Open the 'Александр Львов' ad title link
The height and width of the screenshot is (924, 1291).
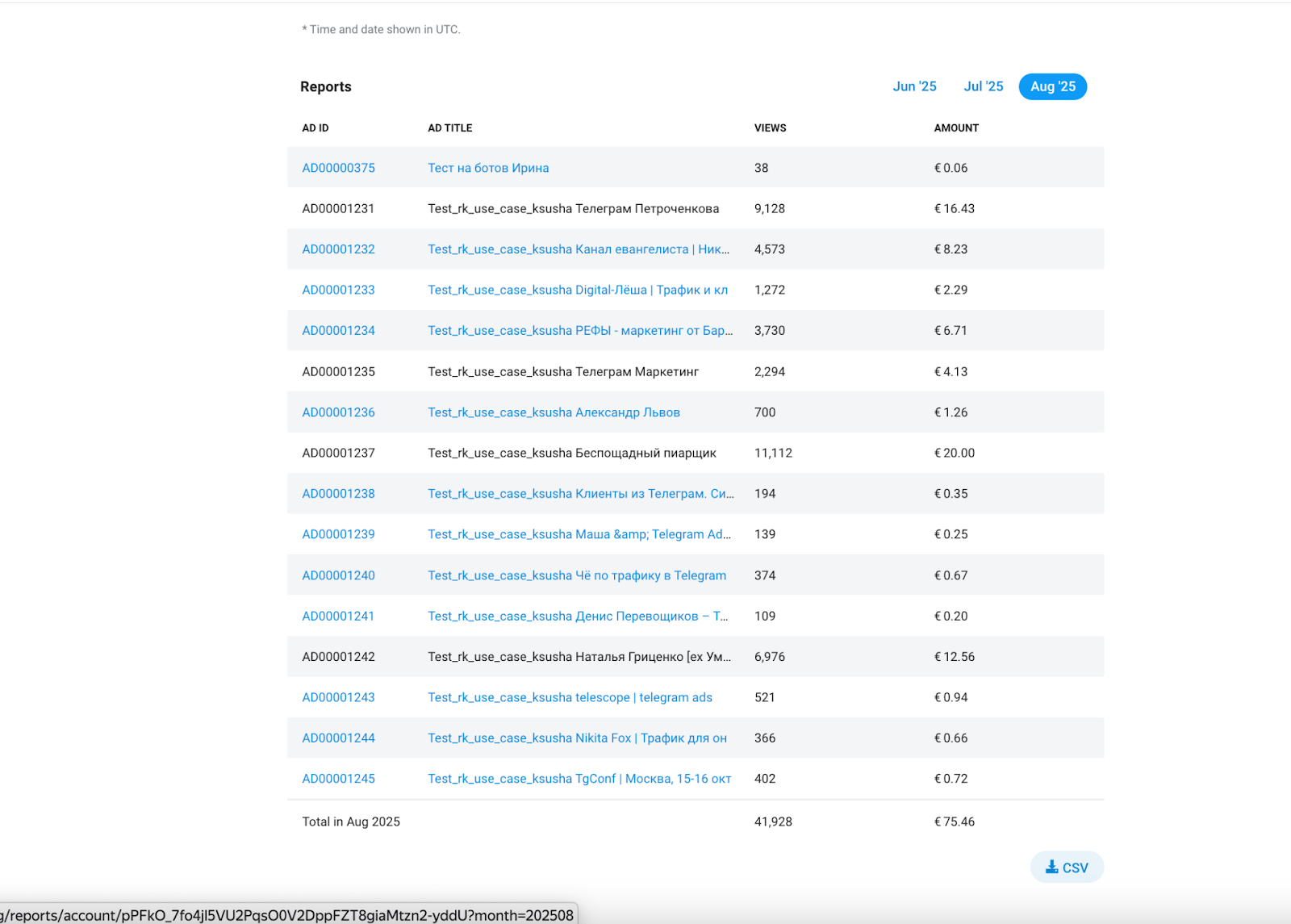[554, 412]
